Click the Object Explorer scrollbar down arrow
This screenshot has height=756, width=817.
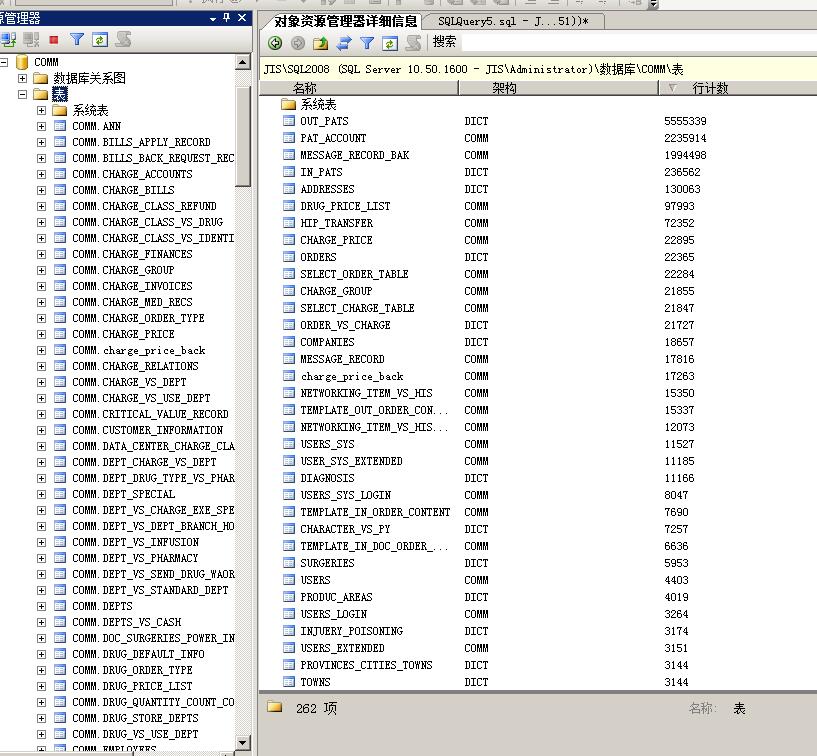pos(243,742)
